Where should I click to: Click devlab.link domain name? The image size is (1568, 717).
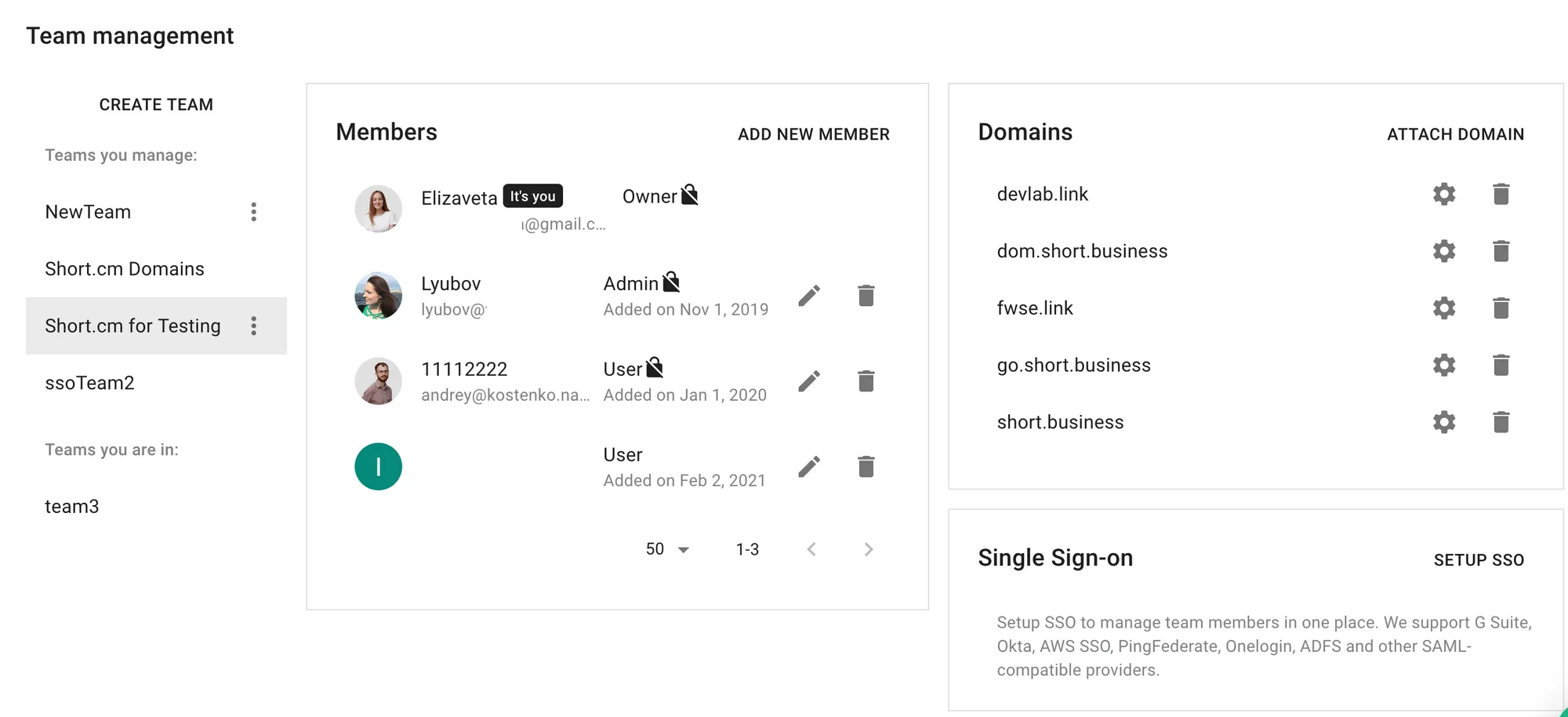[x=1042, y=194]
